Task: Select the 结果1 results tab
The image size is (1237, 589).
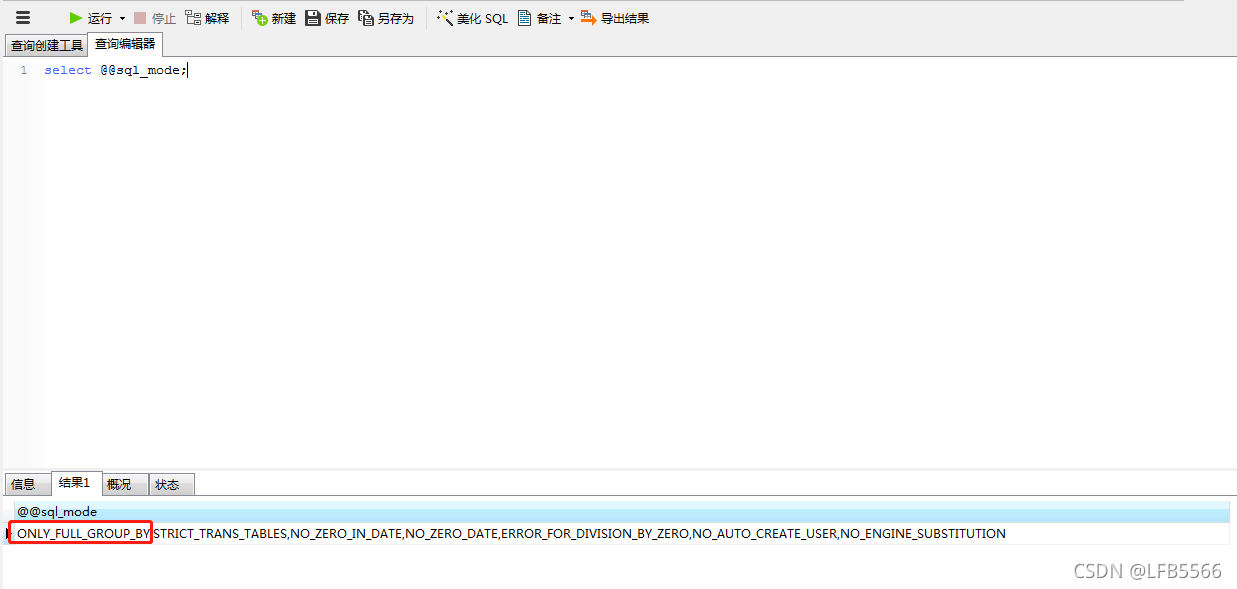Action: 75,483
